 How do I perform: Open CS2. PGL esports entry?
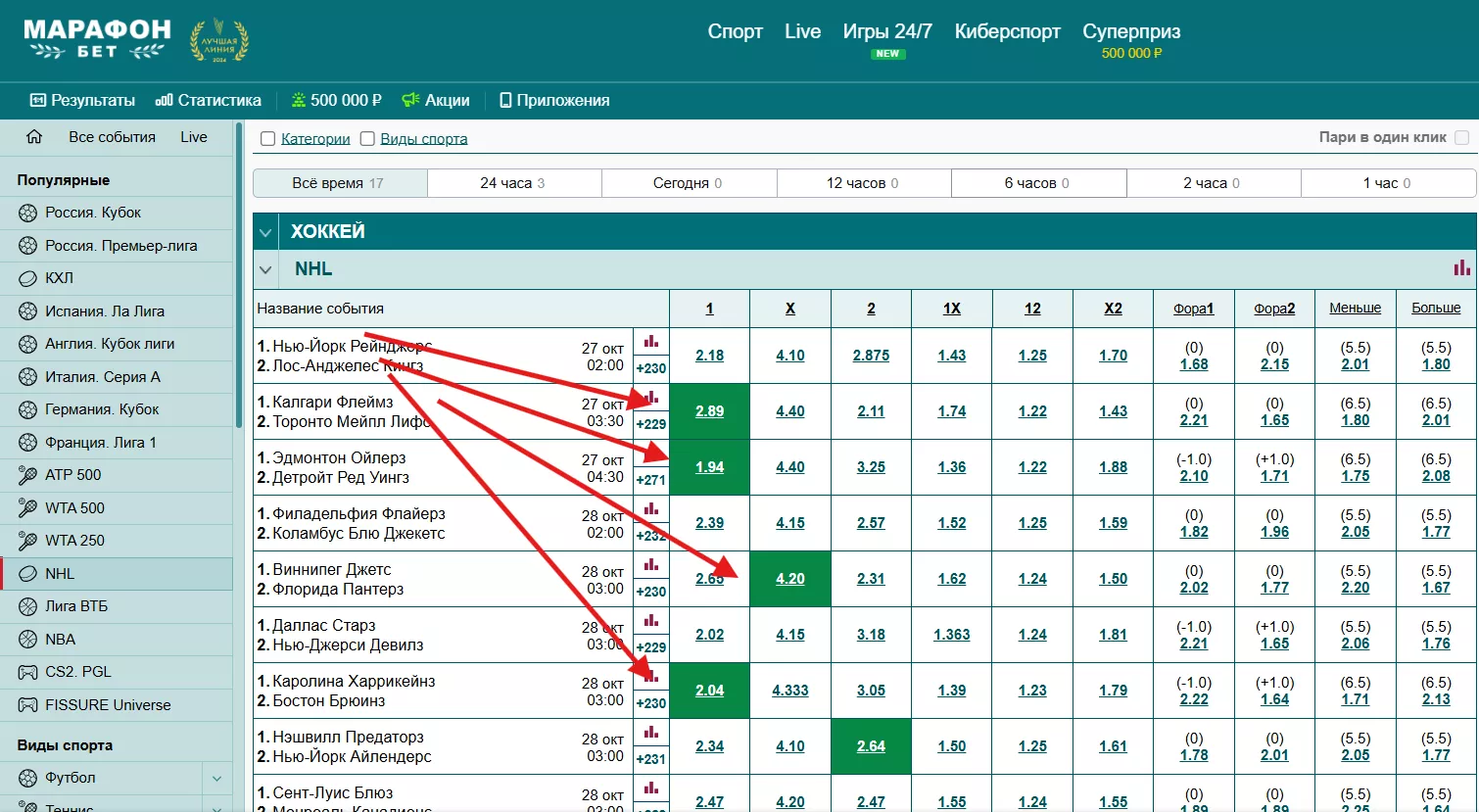(x=117, y=672)
